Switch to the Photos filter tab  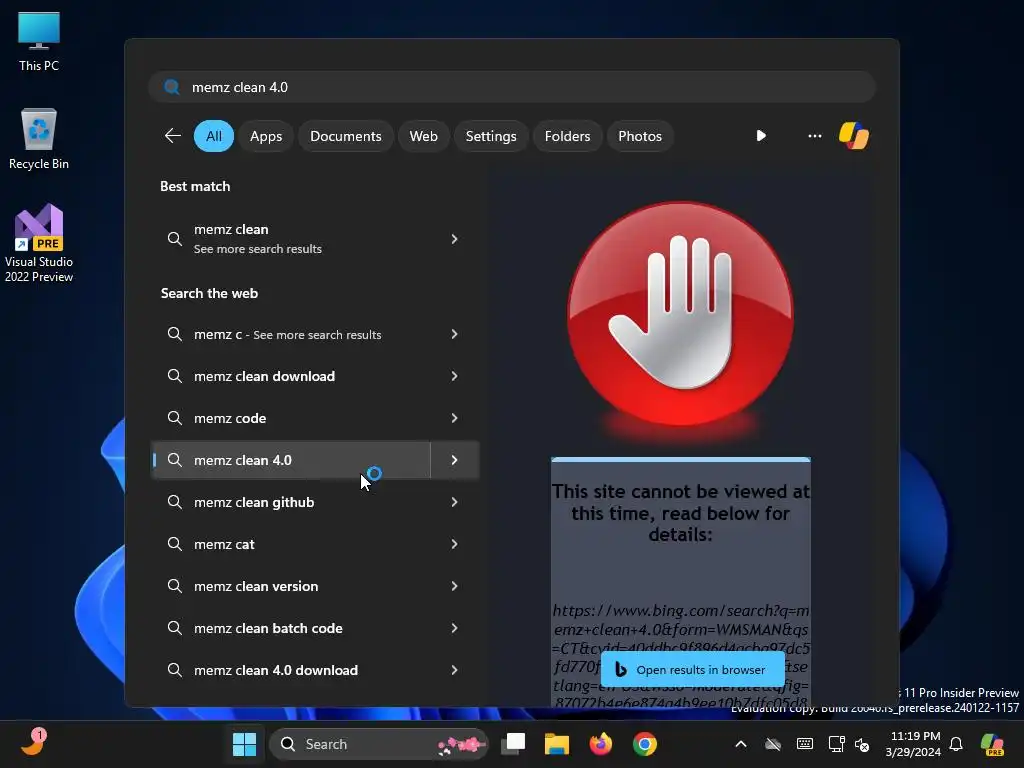[x=640, y=136]
